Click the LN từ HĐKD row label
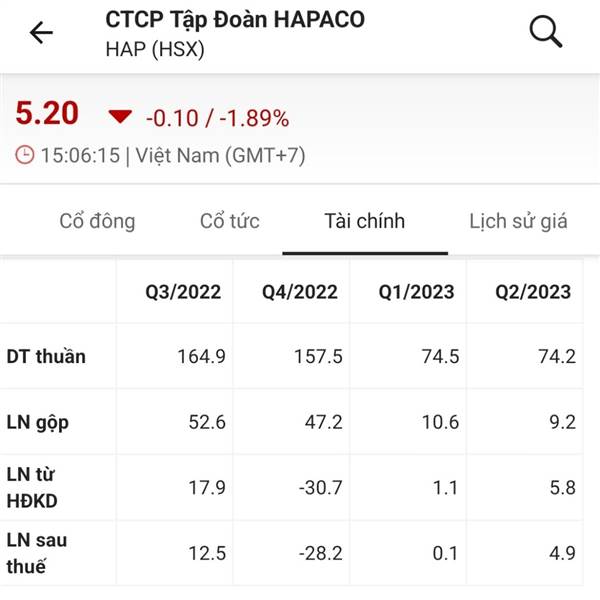Viewport: 600px width, 600px height. [32, 488]
